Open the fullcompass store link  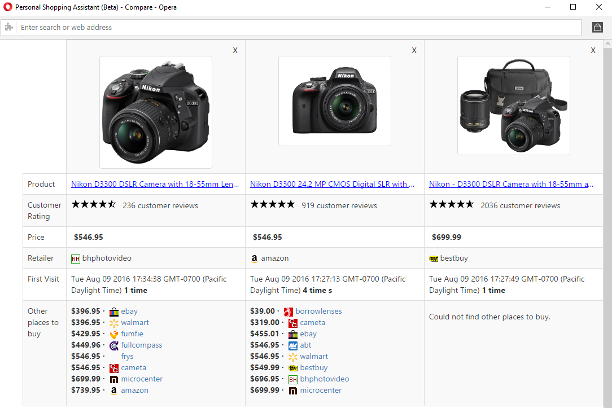click(x=141, y=345)
